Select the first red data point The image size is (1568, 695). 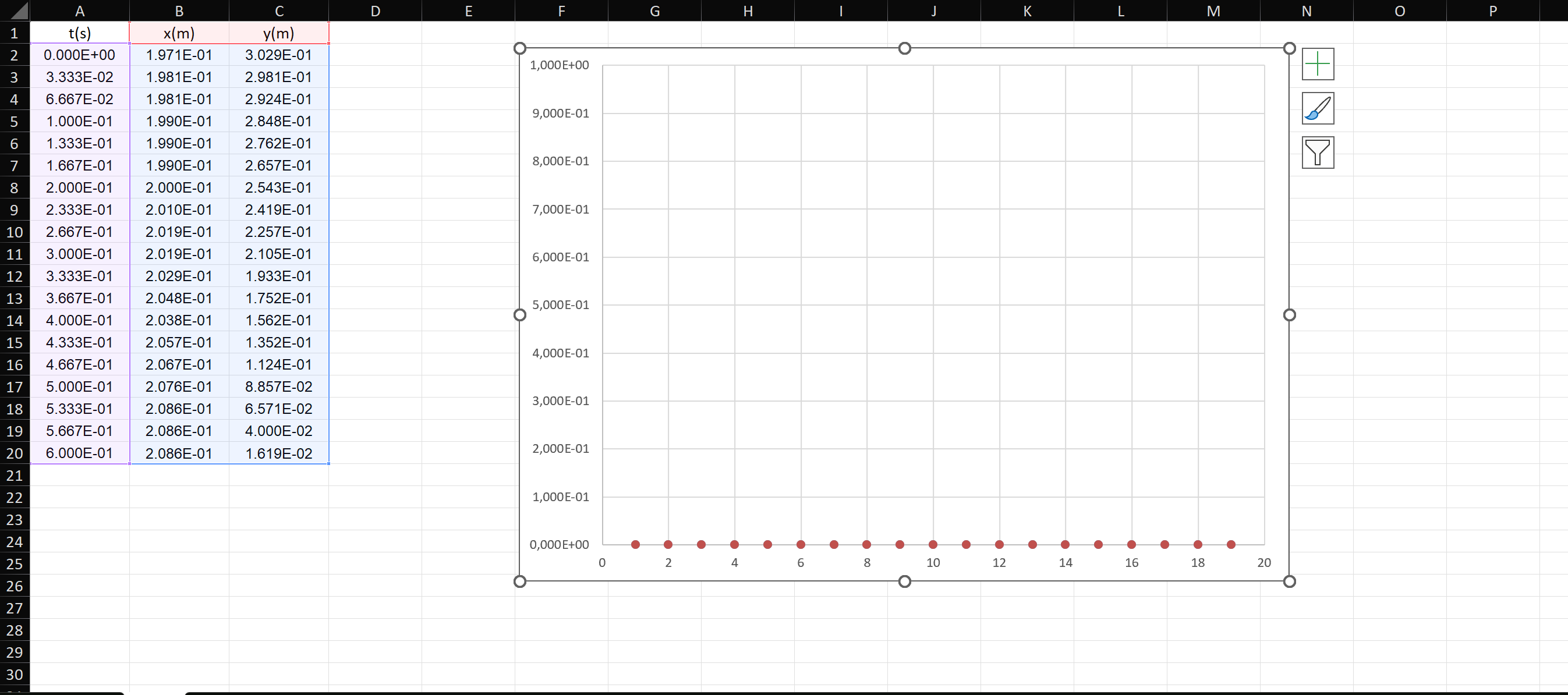635,545
